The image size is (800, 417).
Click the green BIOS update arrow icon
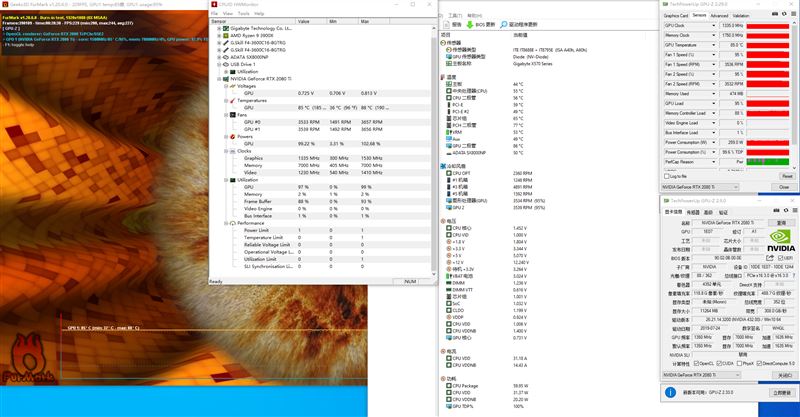469,24
